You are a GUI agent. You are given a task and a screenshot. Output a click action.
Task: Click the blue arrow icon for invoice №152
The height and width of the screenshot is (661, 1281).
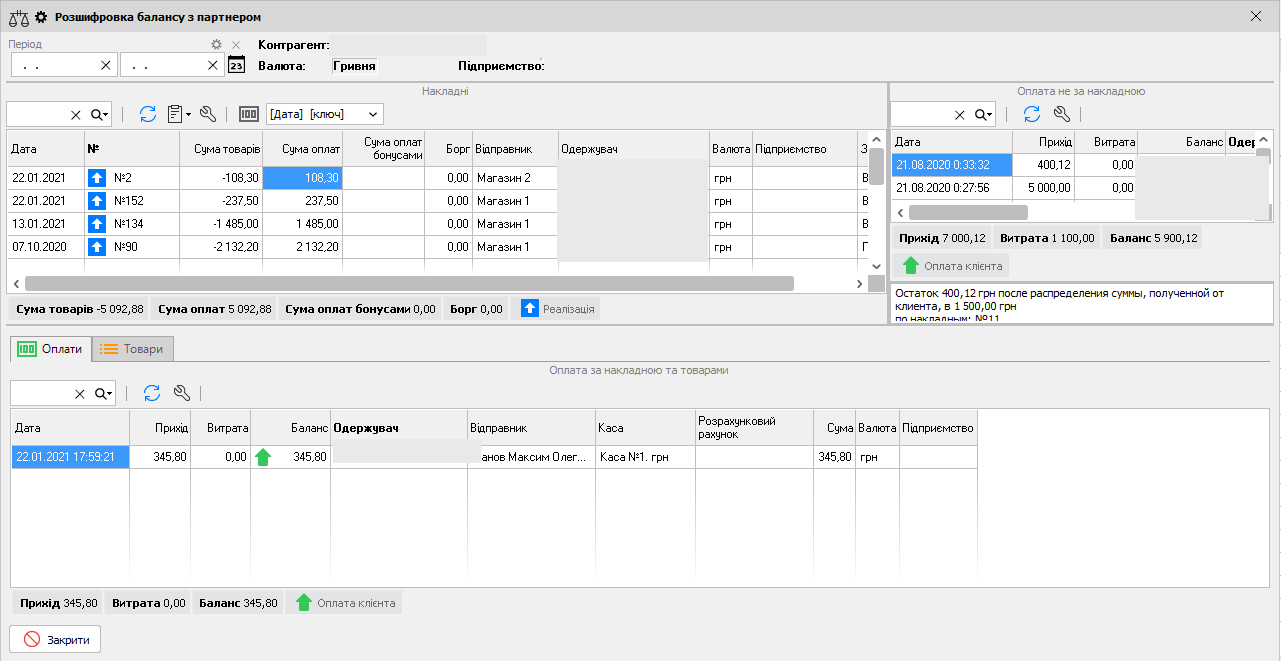[97, 201]
